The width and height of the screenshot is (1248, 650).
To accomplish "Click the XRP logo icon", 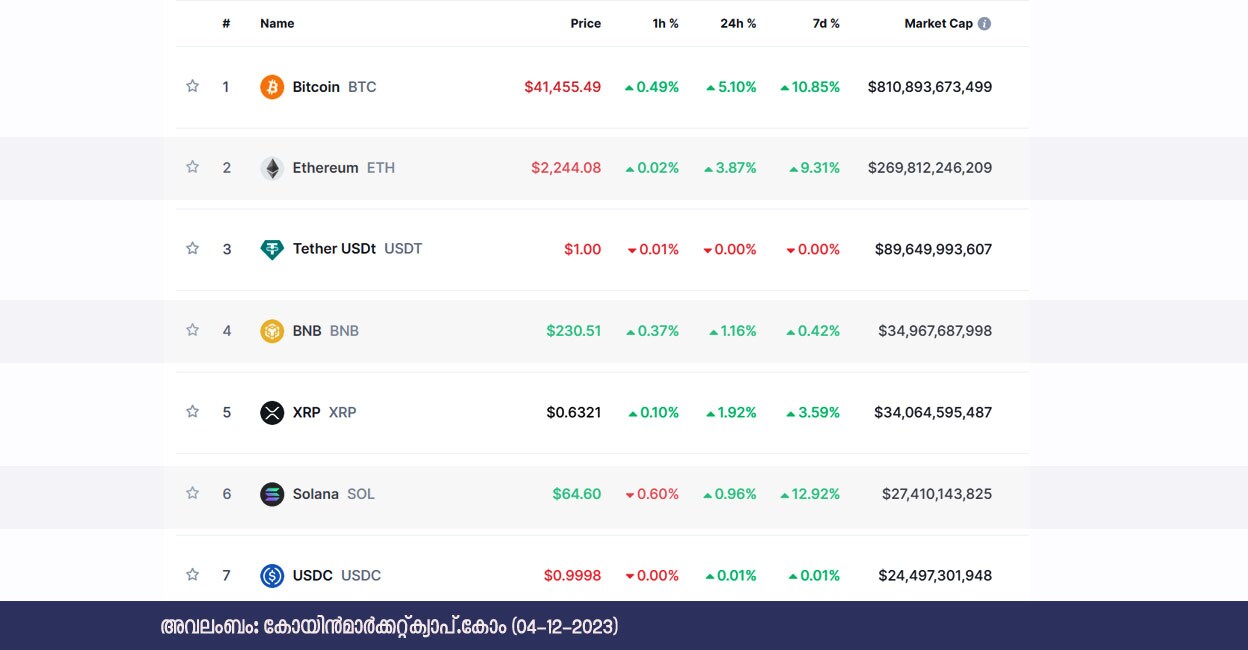I will (x=272, y=412).
